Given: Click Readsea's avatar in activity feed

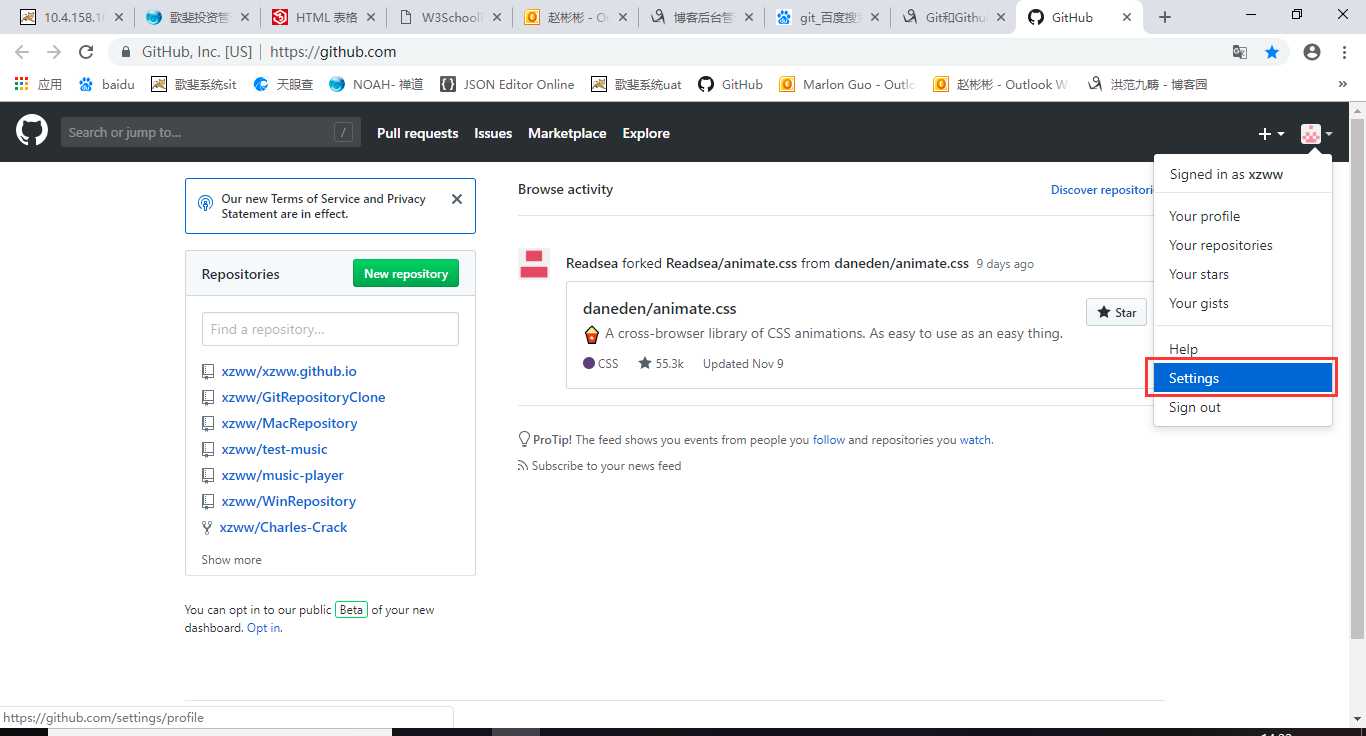Looking at the screenshot, I should click(534, 264).
